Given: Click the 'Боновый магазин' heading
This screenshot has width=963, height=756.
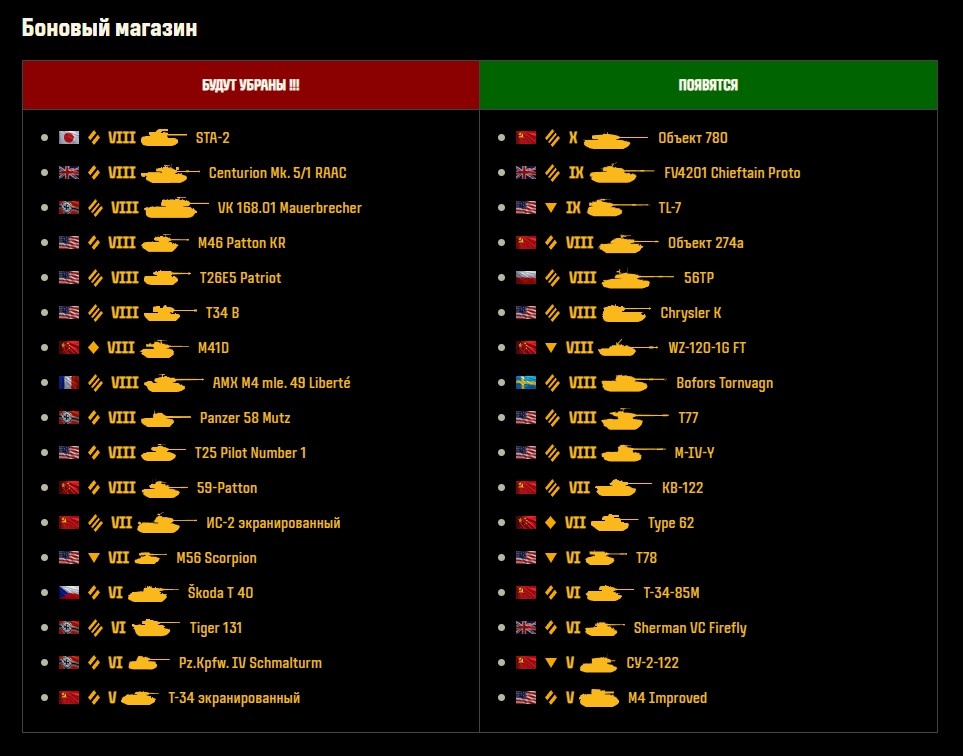Looking at the screenshot, I should click(109, 28).
